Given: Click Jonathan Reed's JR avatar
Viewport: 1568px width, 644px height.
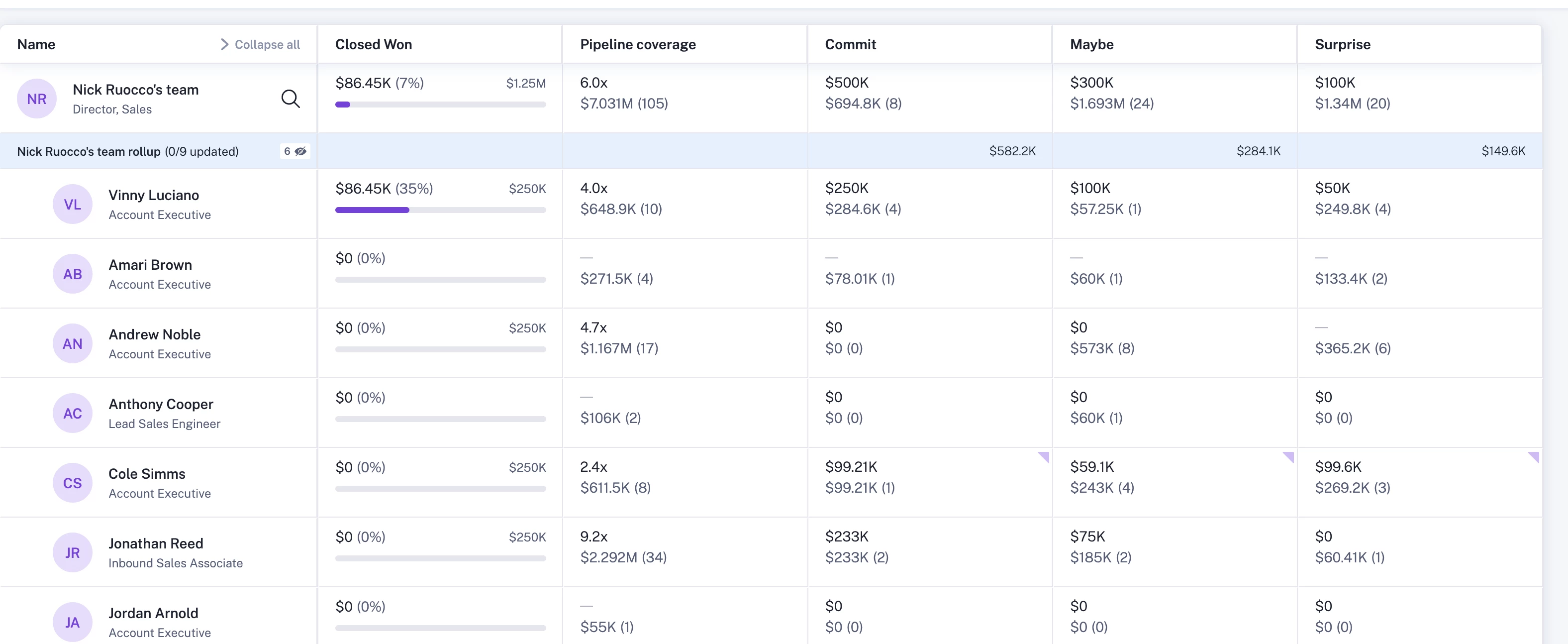Looking at the screenshot, I should (73, 553).
